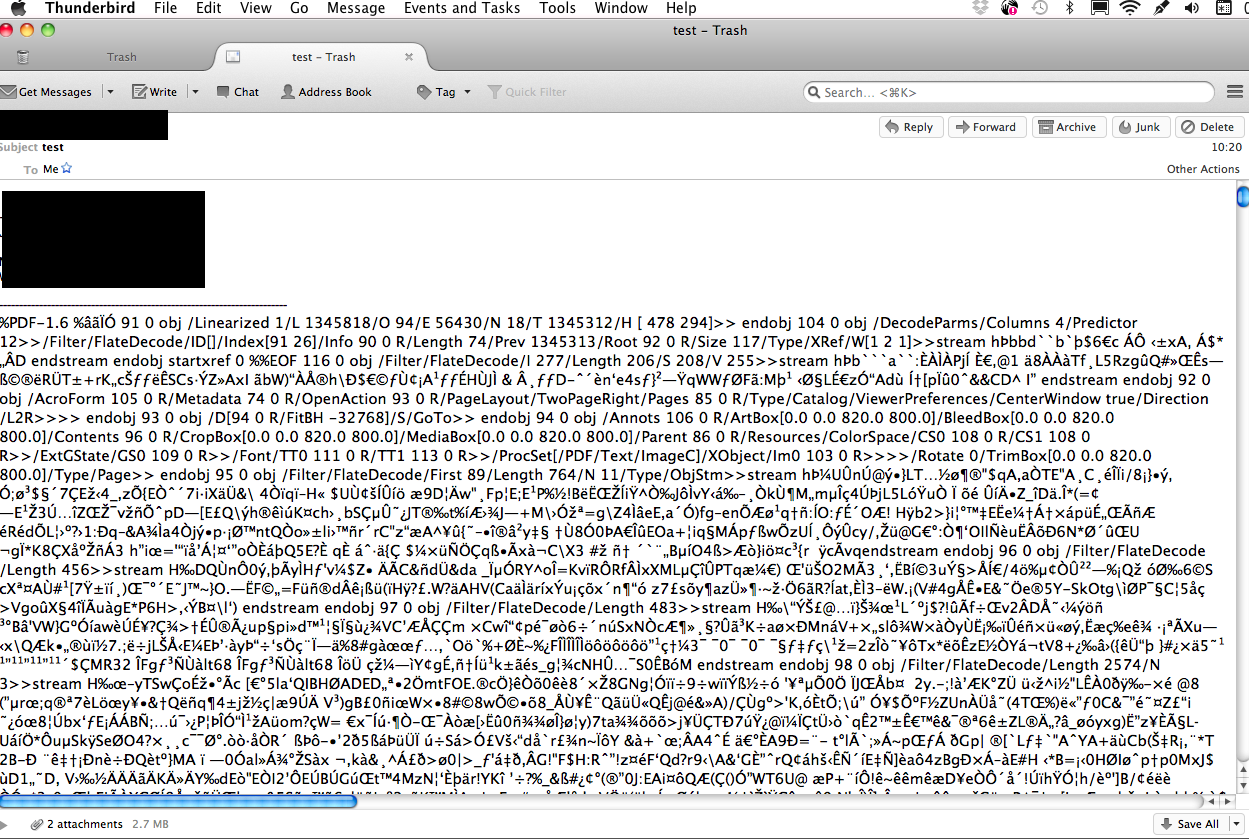Star the contact next to Me
The height and width of the screenshot is (839, 1249).
point(67,169)
